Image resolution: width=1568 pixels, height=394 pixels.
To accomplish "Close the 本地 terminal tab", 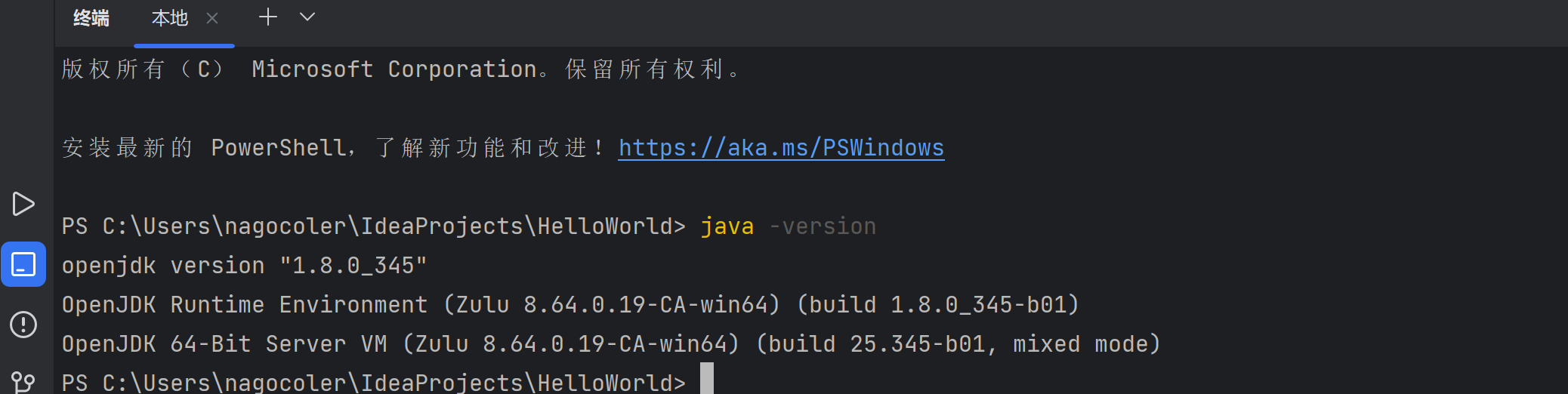I will pyautogui.click(x=212, y=18).
